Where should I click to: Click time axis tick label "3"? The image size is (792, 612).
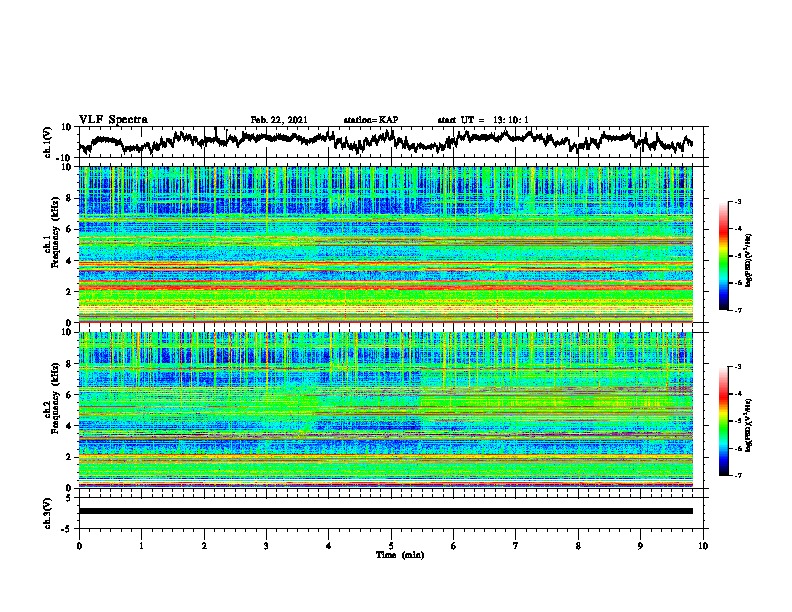coord(266,546)
